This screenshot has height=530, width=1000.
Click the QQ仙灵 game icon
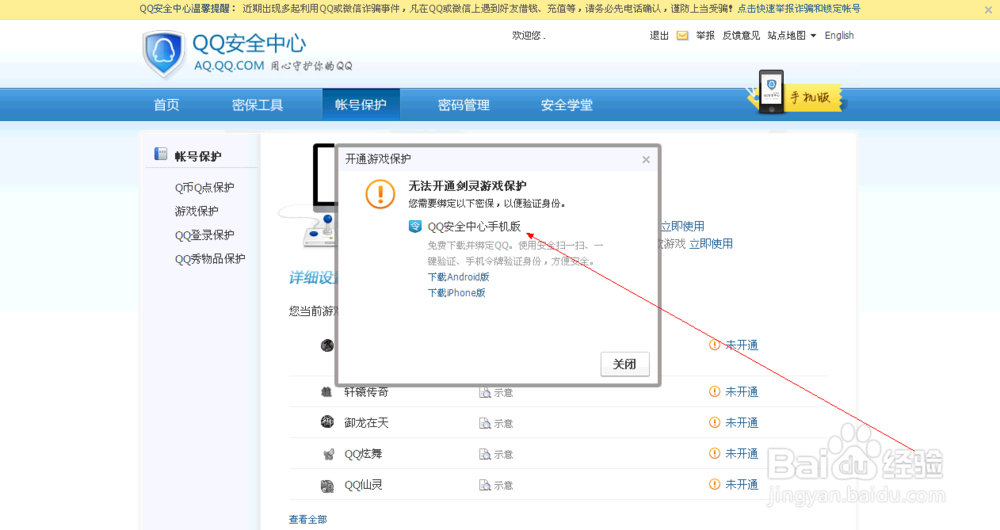pyautogui.click(x=327, y=486)
